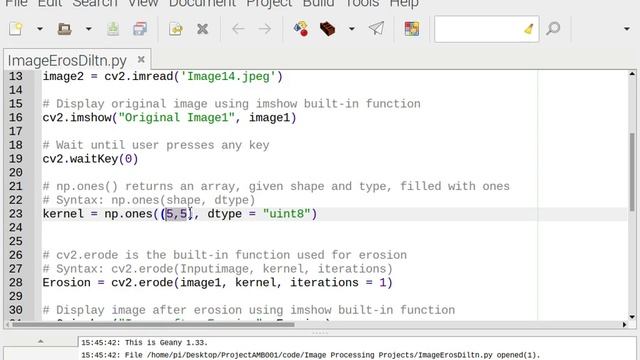Screen dimensions: 640x360
Task: Select the ImageErosDiltn.py tab
Action: click(67, 60)
